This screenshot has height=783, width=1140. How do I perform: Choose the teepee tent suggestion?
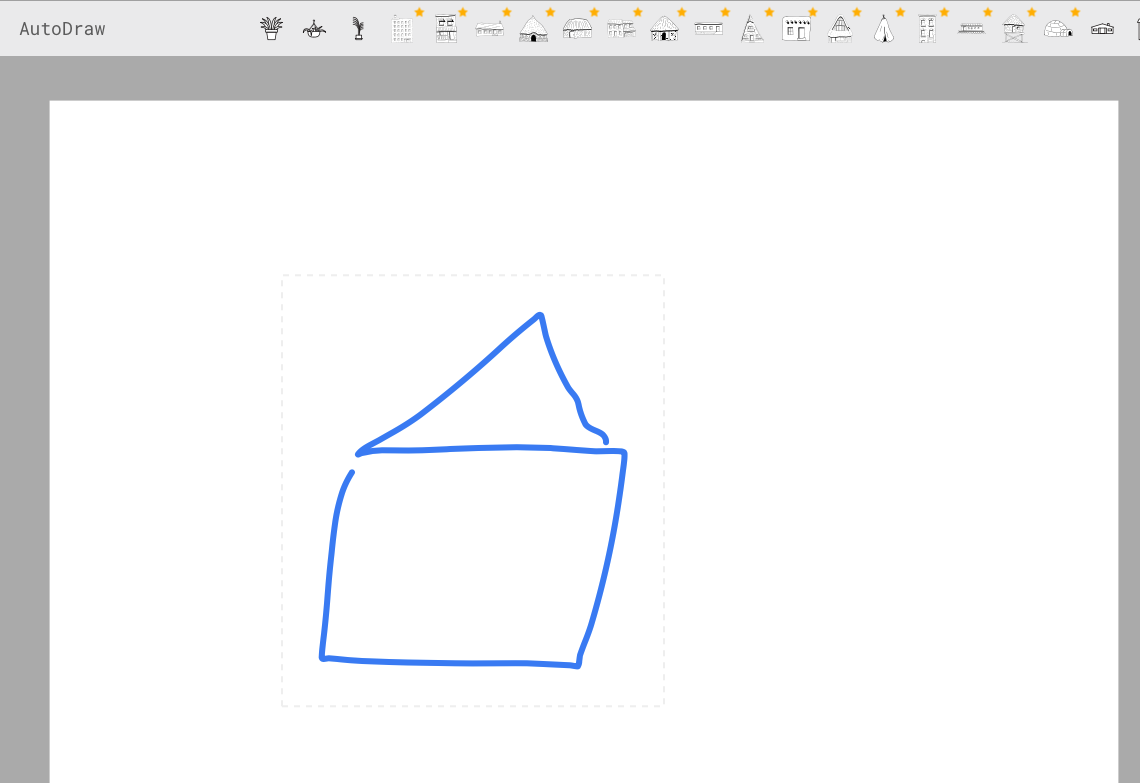tap(884, 28)
